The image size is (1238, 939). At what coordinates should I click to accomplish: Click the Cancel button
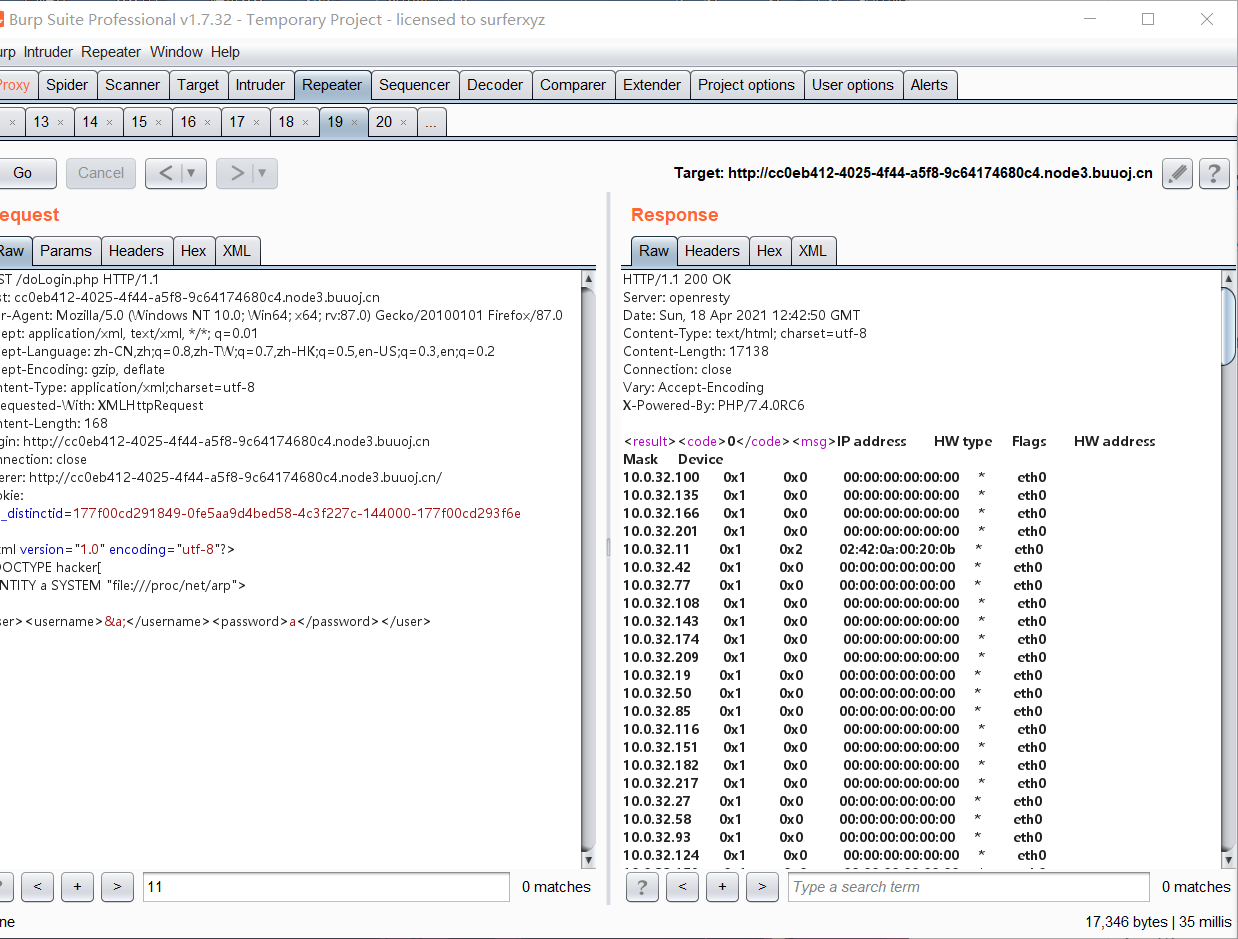pyautogui.click(x=101, y=173)
